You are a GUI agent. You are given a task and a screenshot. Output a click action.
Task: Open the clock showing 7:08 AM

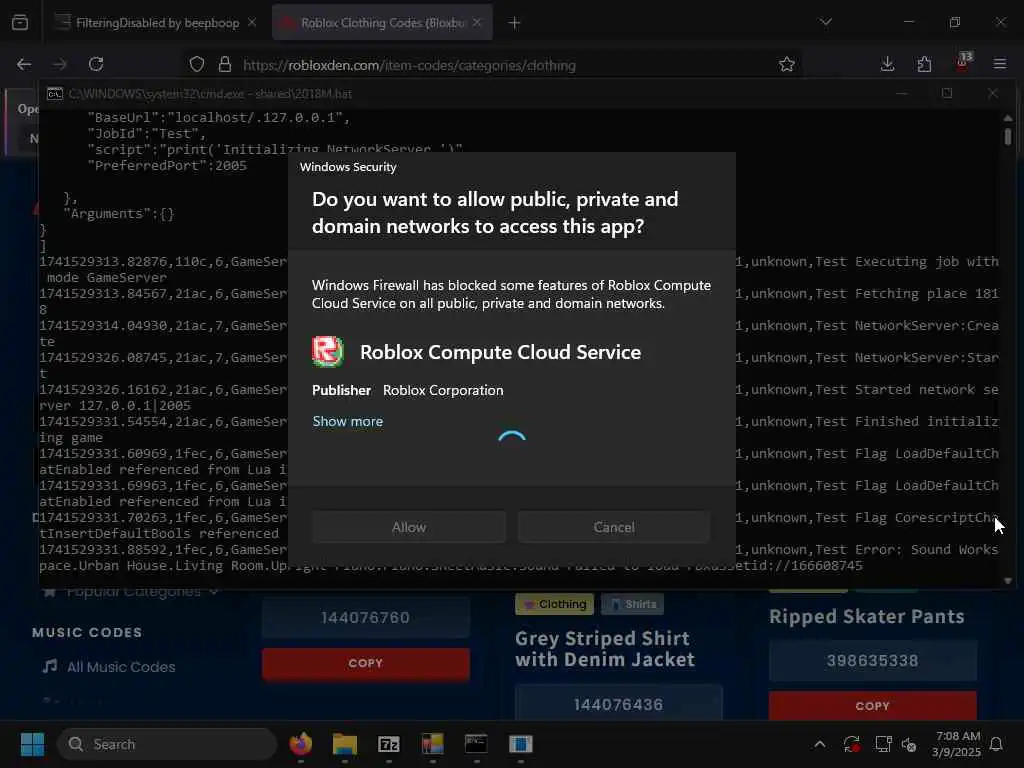pos(957,744)
